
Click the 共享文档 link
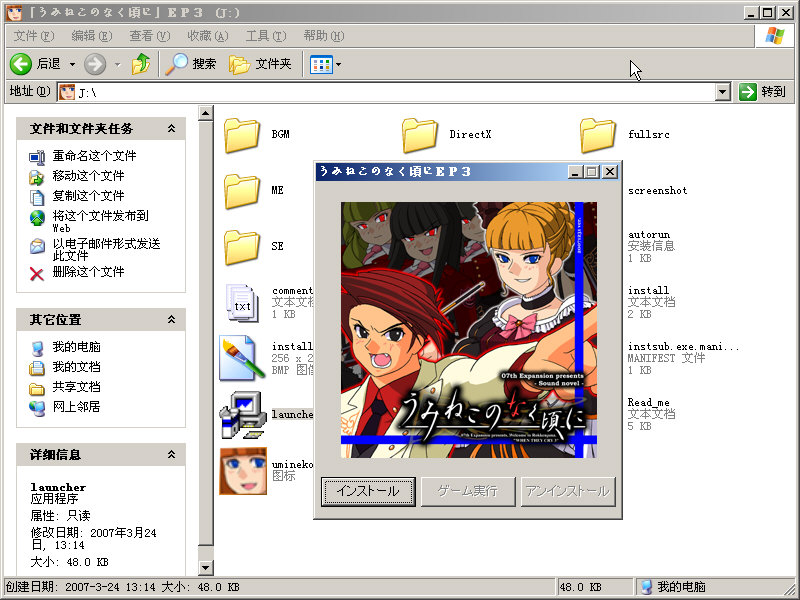77,387
